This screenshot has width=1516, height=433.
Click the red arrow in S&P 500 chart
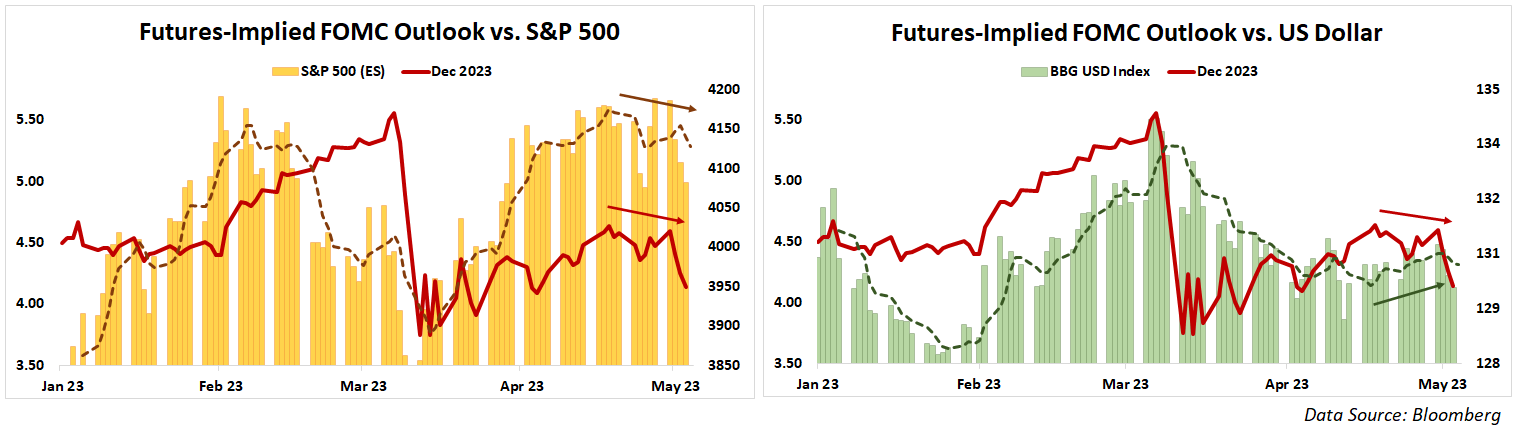click(646, 214)
